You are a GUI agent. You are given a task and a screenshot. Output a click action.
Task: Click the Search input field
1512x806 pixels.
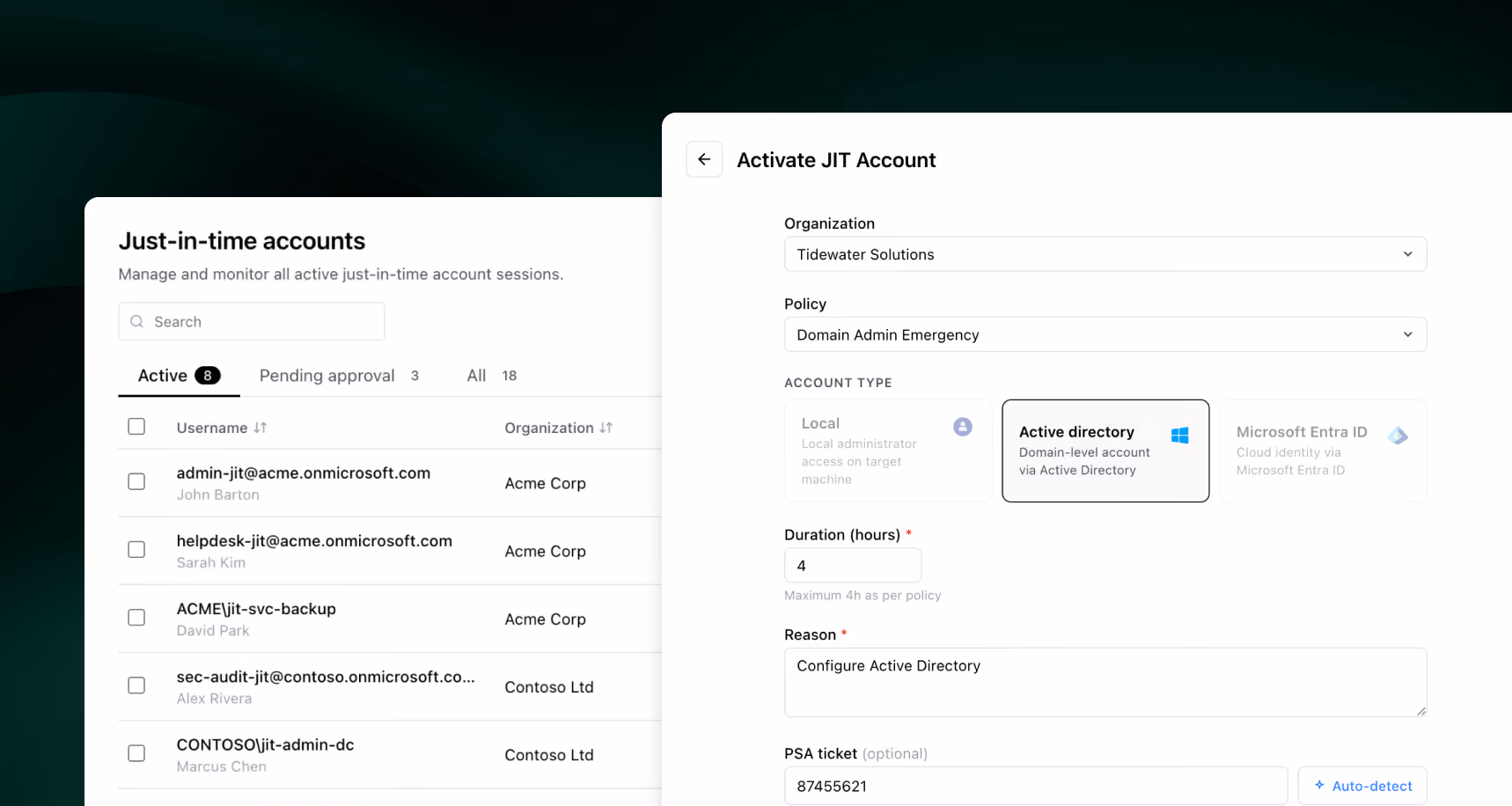coord(252,321)
